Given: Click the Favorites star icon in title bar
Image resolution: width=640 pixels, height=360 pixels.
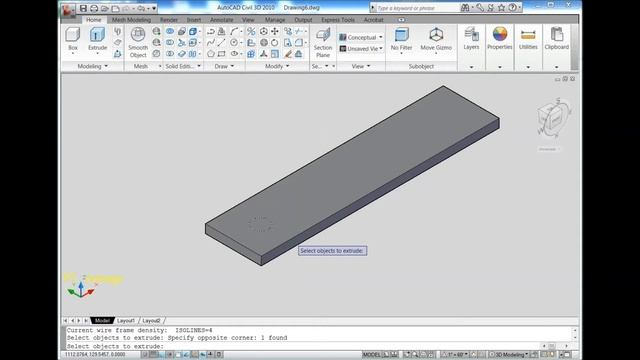Looking at the screenshot, I should click(x=501, y=8).
